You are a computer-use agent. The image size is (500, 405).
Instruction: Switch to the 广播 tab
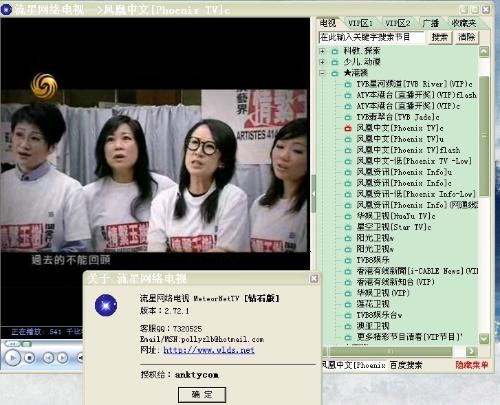tap(431, 23)
